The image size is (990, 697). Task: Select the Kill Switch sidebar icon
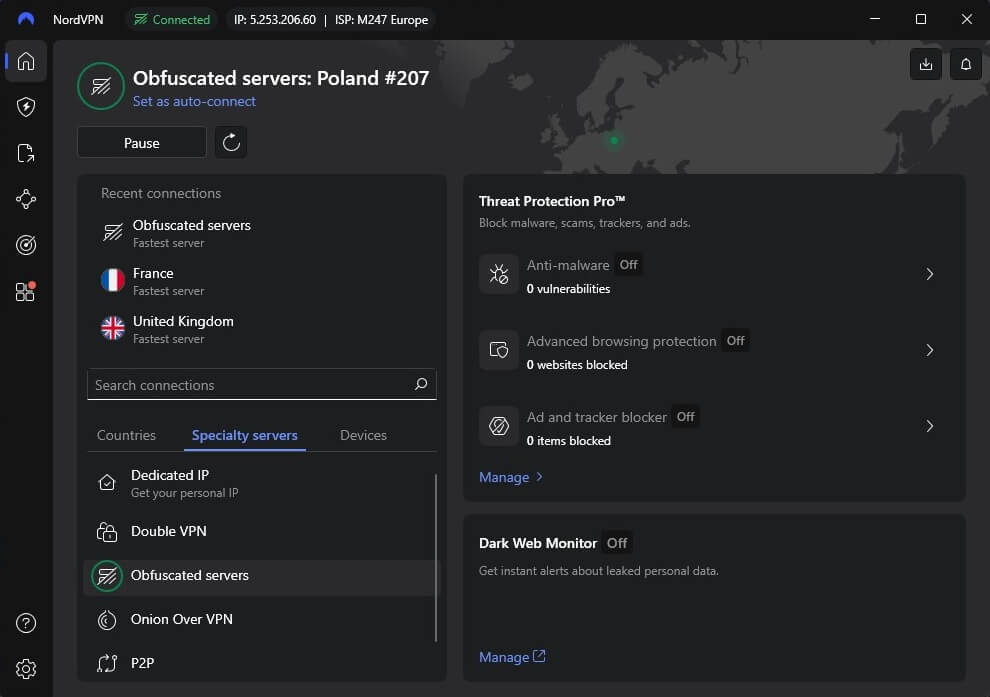click(x=26, y=153)
